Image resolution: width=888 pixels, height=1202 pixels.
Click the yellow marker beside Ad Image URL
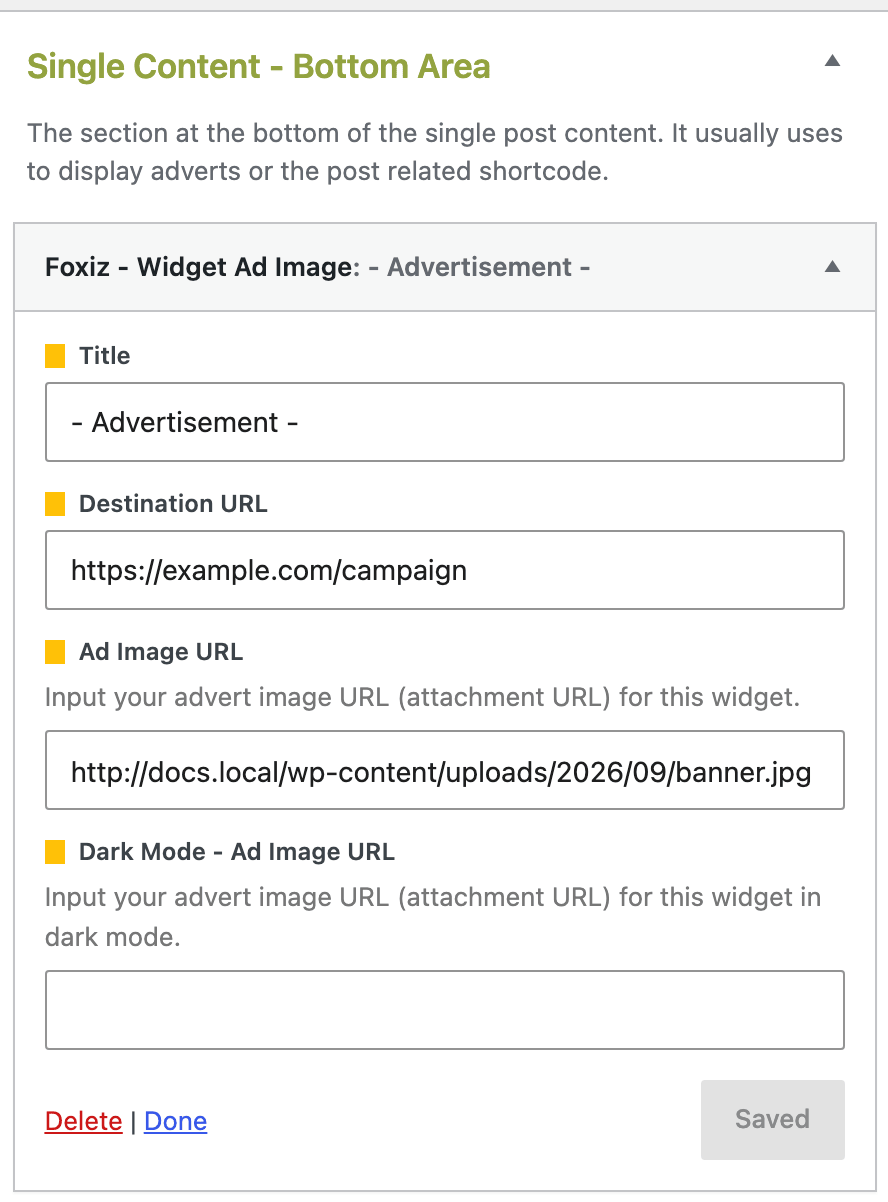point(55,652)
